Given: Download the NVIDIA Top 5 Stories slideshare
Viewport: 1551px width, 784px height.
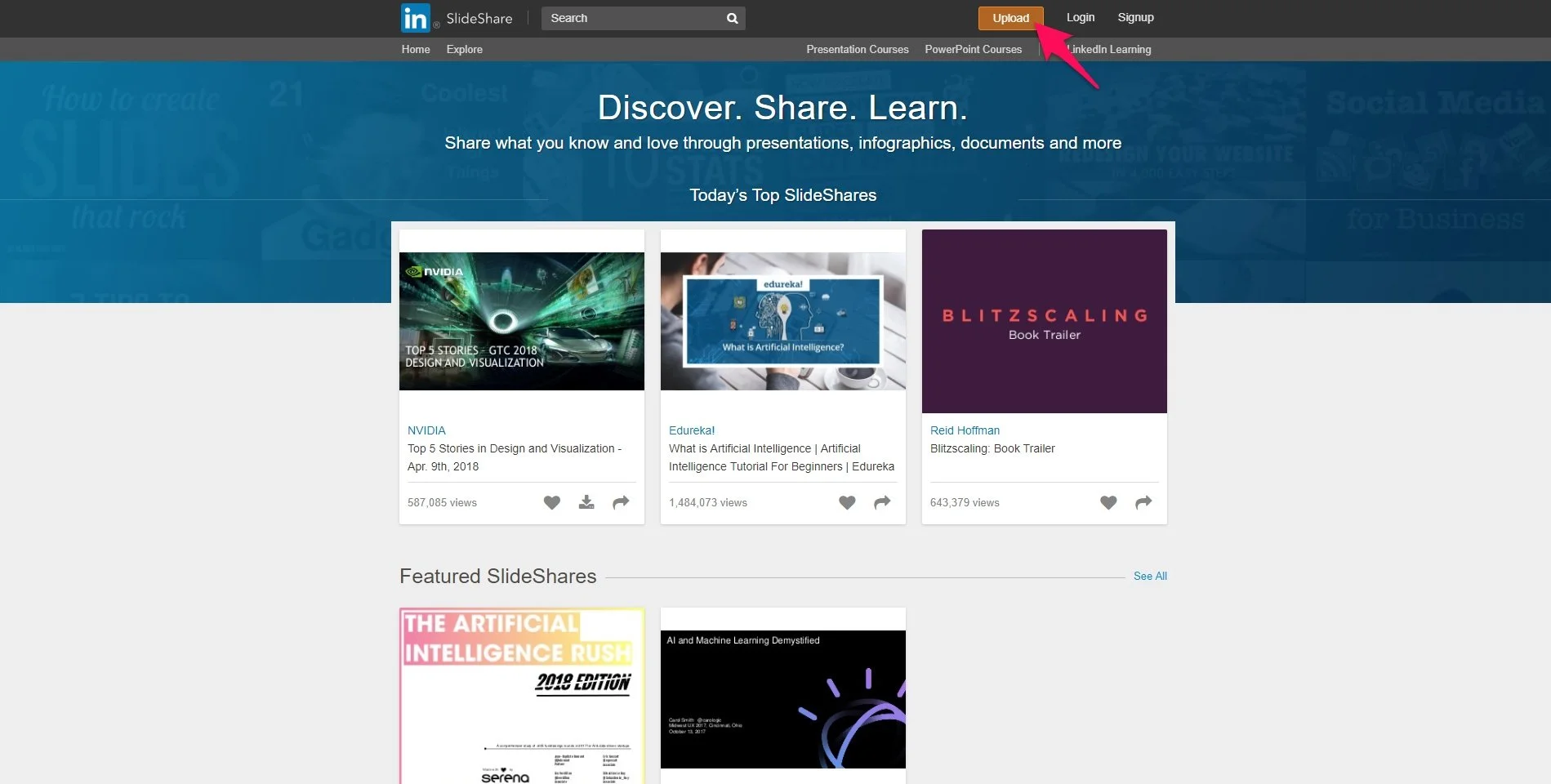Looking at the screenshot, I should (x=586, y=502).
